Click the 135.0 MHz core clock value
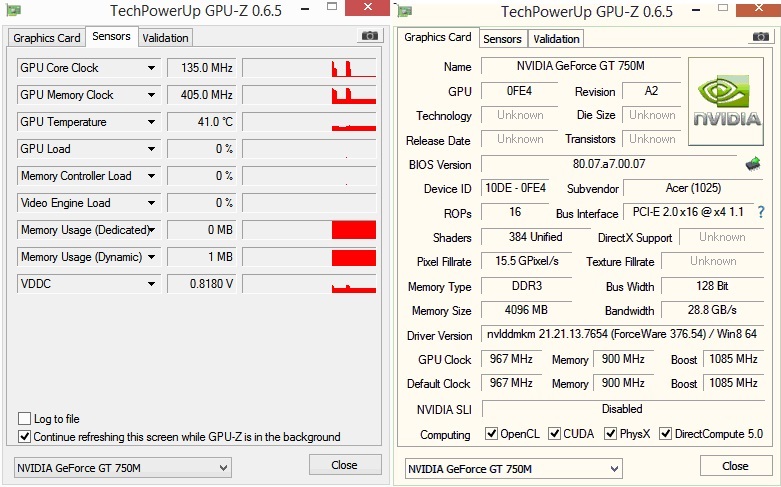 pyautogui.click(x=201, y=68)
